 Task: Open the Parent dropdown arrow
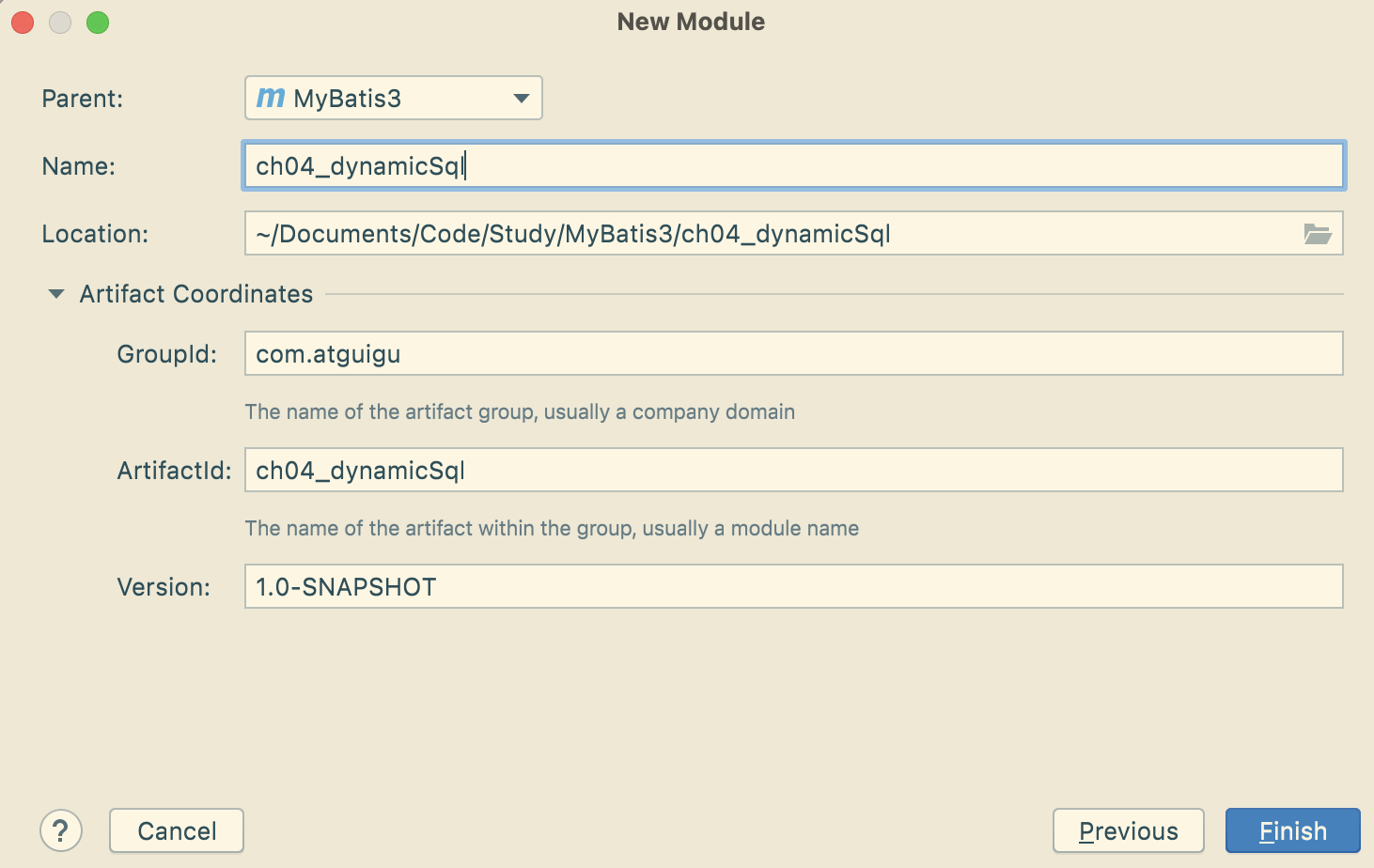click(522, 98)
